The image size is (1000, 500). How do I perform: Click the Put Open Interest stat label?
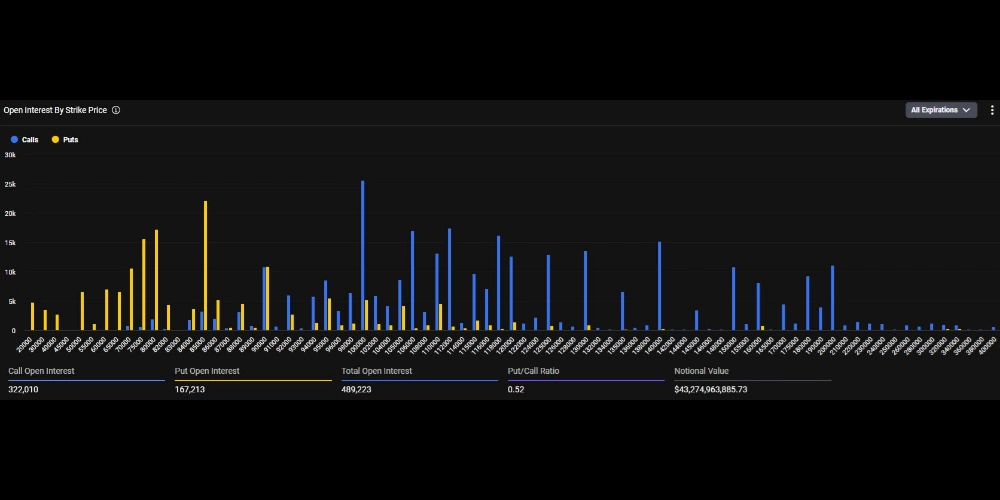(x=206, y=371)
